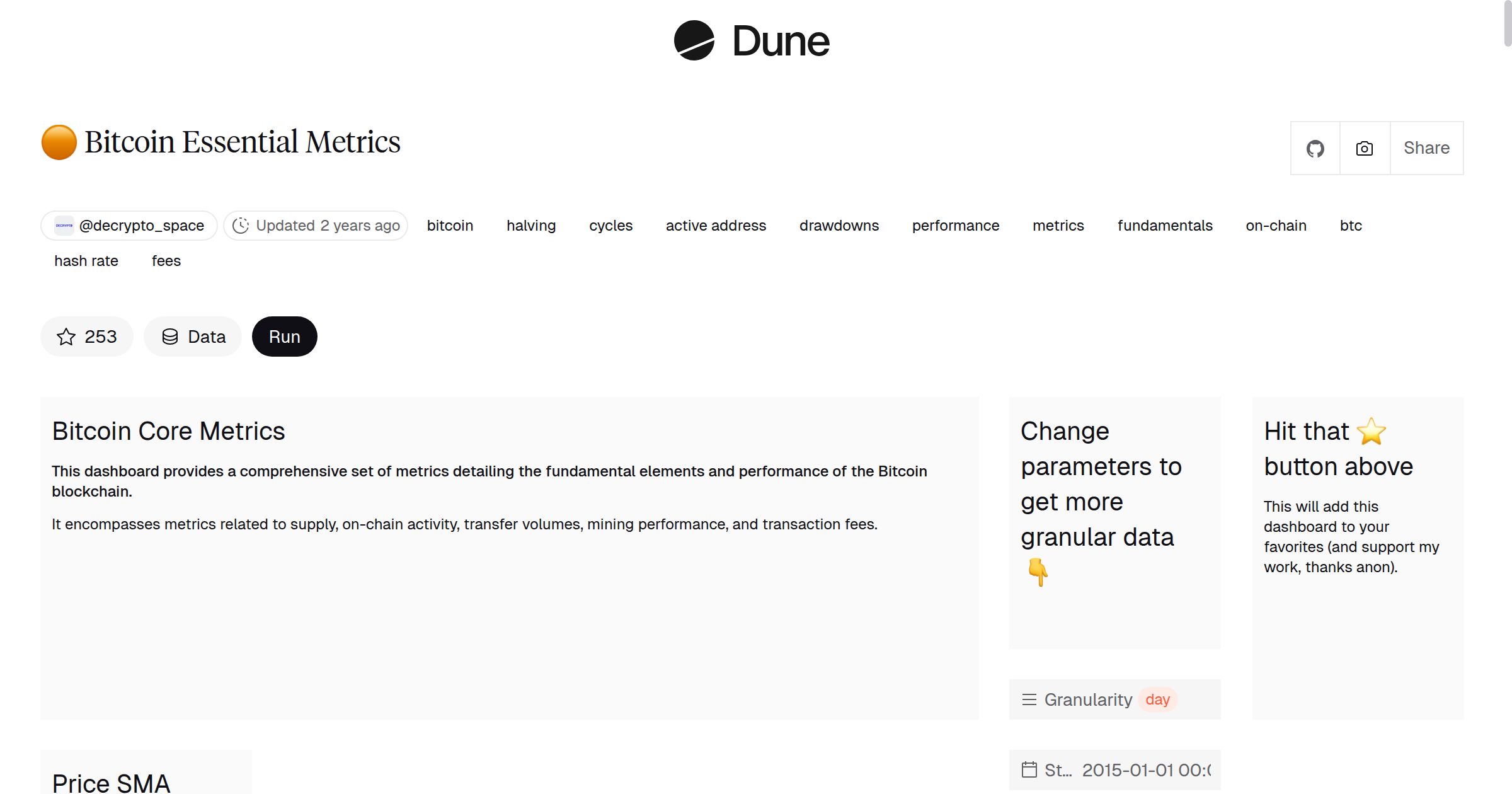Screen dimensions: 1512x794
Task: Open the GitHub icon in the top right
Action: pos(1315,148)
